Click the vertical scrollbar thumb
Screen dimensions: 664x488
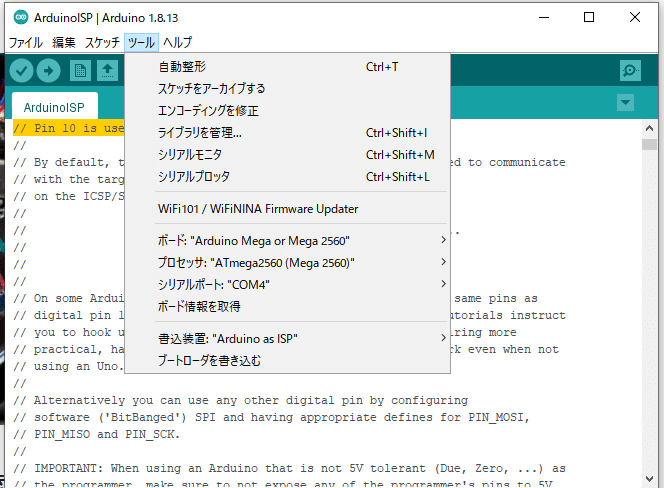click(649, 144)
